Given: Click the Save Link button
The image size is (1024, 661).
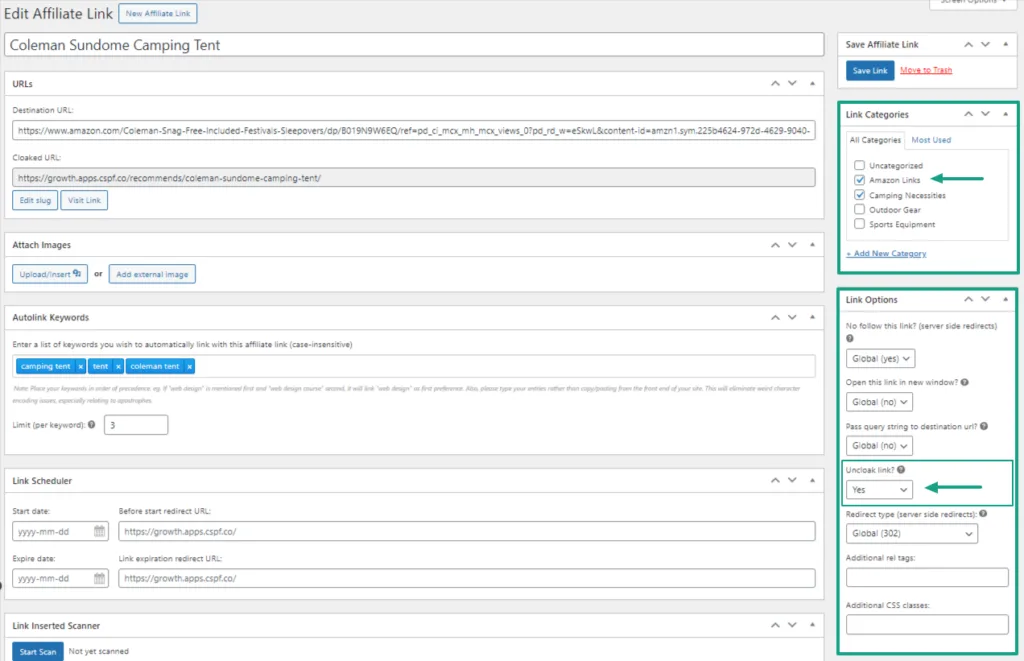Looking at the screenshot, I should (x=870, y=71).
